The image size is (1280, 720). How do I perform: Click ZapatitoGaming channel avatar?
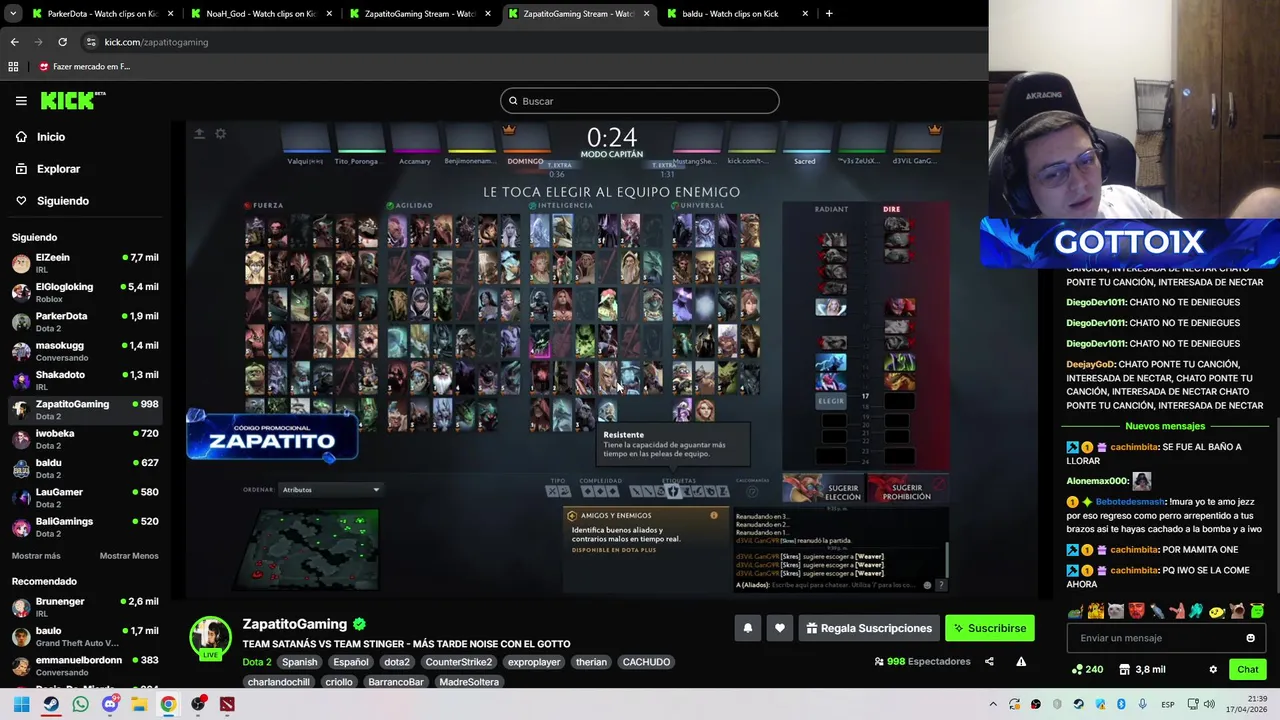click(210, 638)
